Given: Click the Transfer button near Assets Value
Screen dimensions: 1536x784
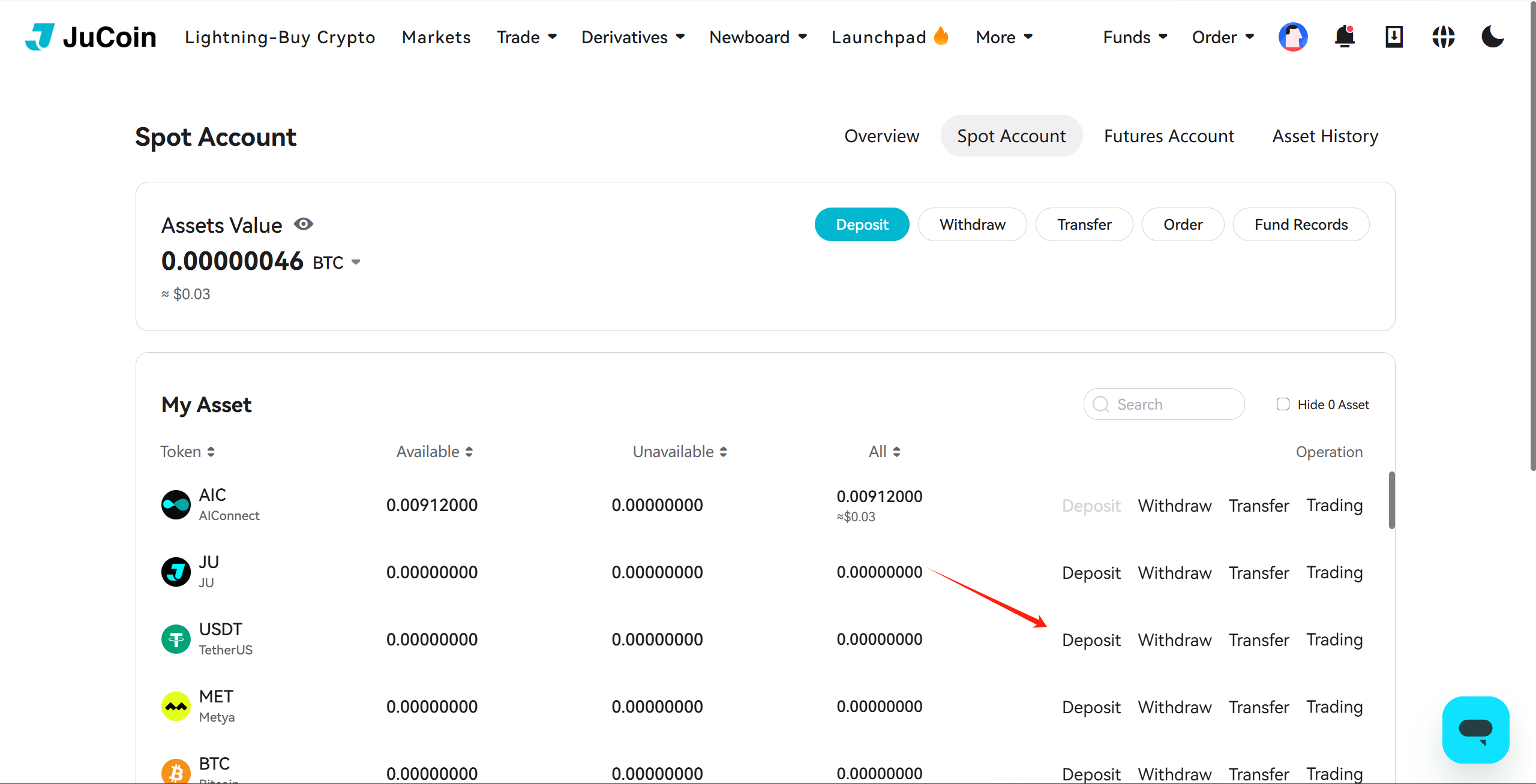Looking at the screenshot, I should (x=1084, y=224).
